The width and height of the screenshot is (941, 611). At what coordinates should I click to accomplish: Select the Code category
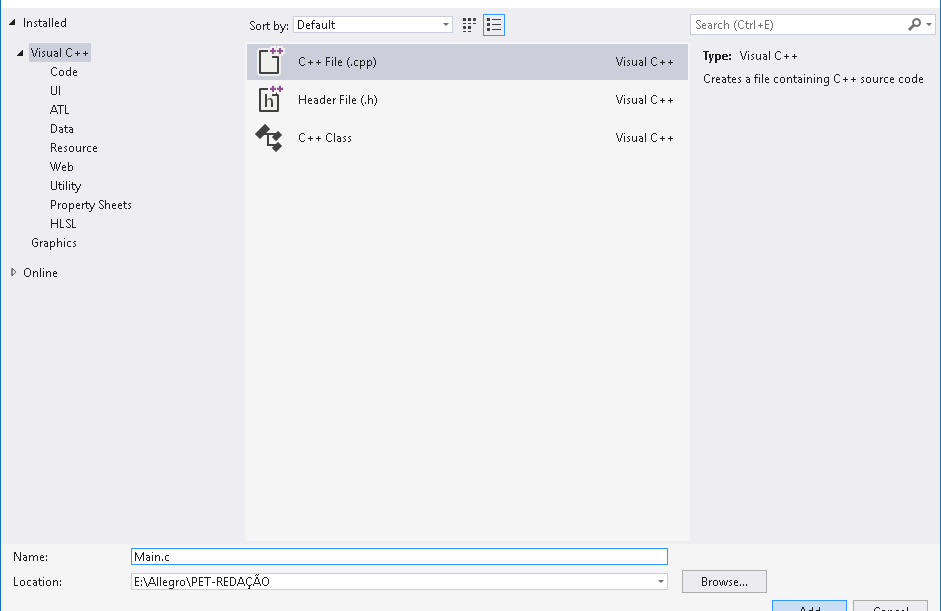[64, 72]
